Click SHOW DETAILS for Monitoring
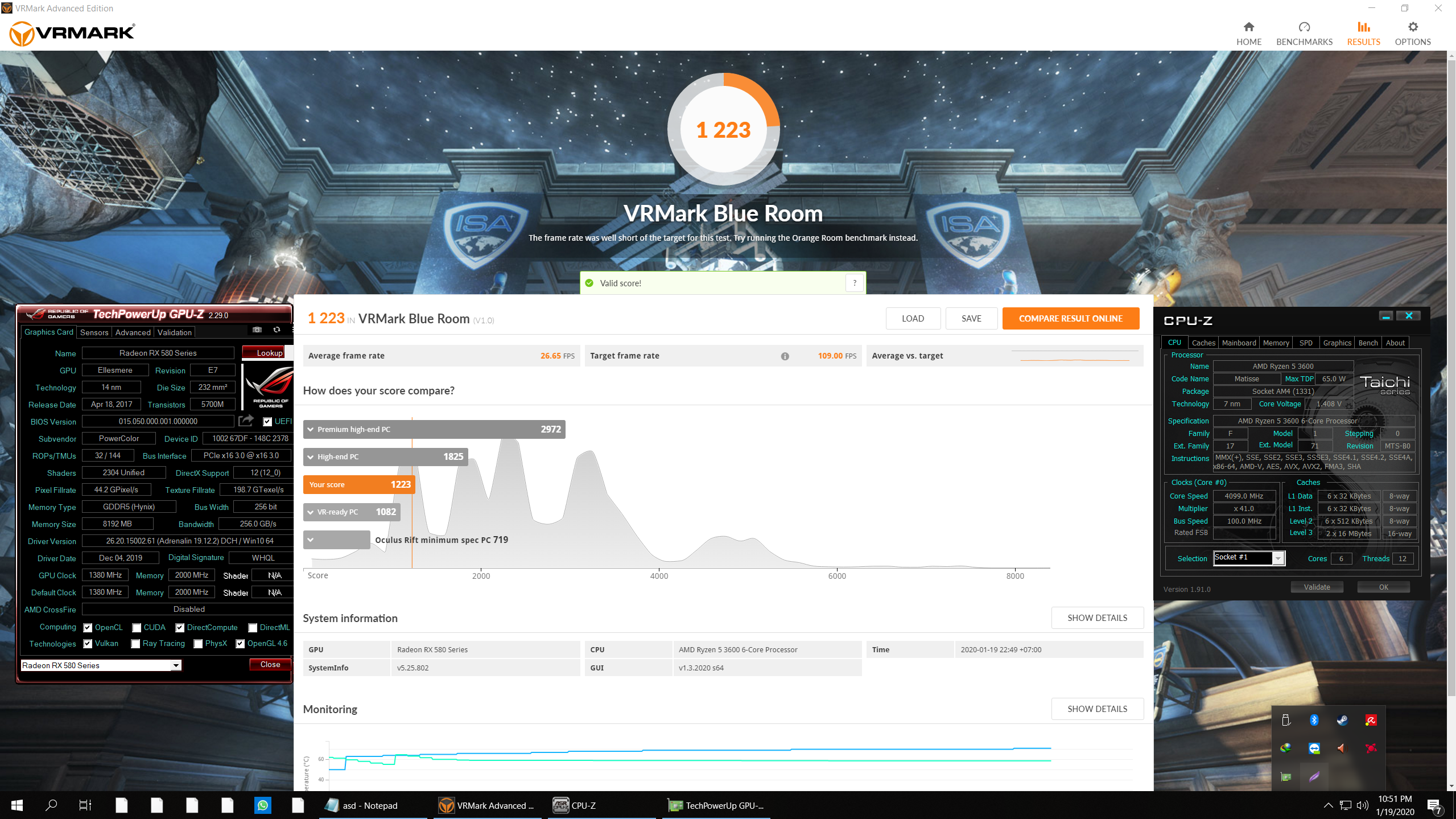This screenshot has height=819, width=1456. (x=1097, y=709)
